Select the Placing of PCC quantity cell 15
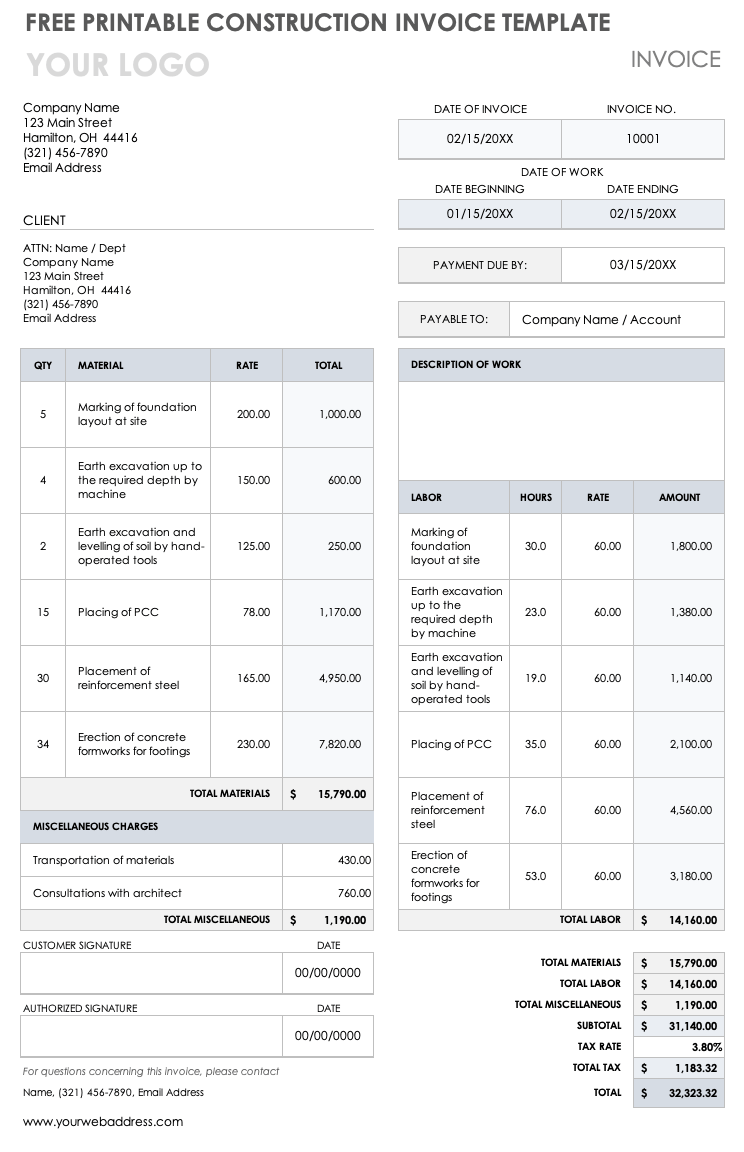Image resolution: width=744 pixels, height=1152 pixels. point(43,612)
